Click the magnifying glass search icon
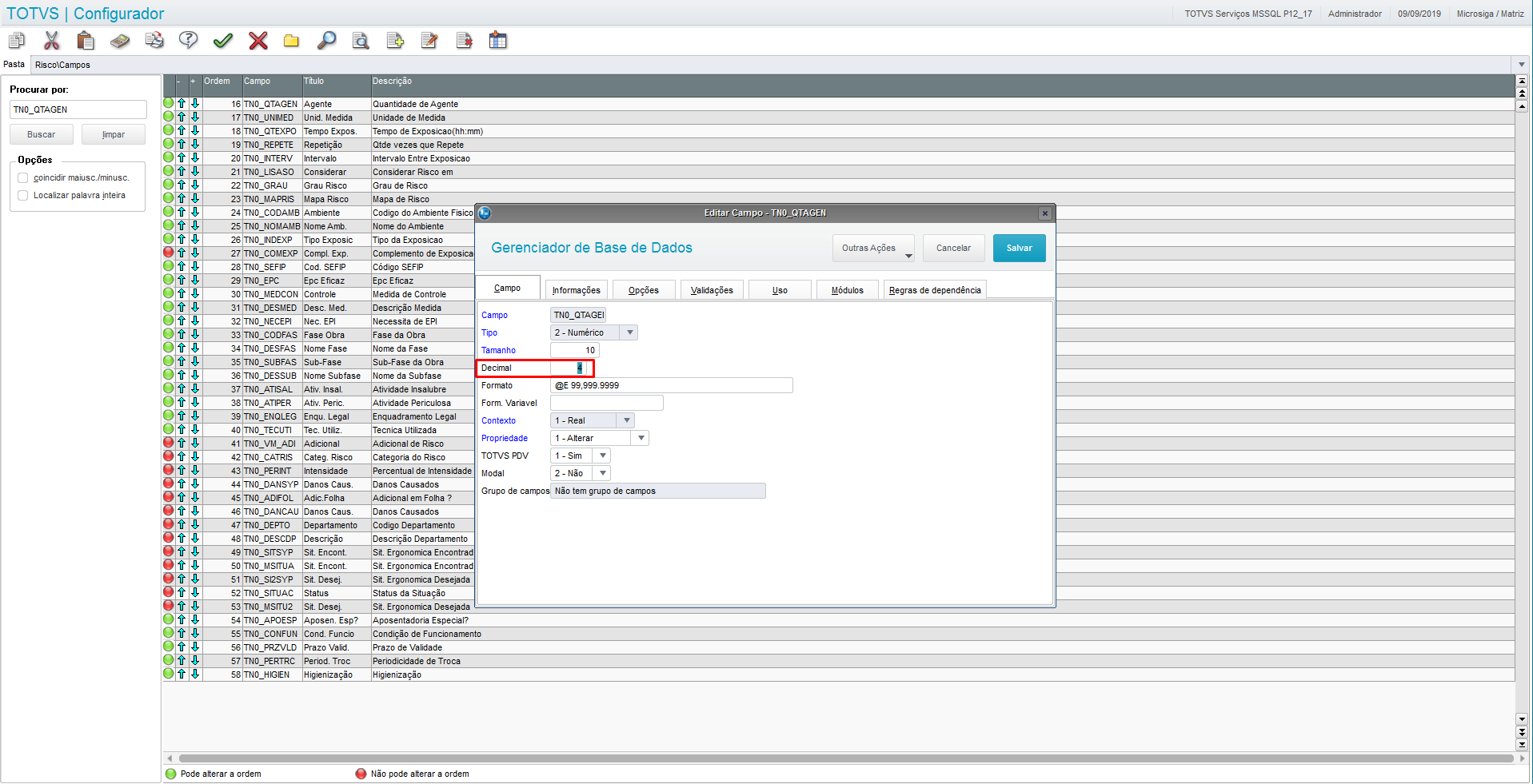1533x784 pixels. tap(326, 40)
